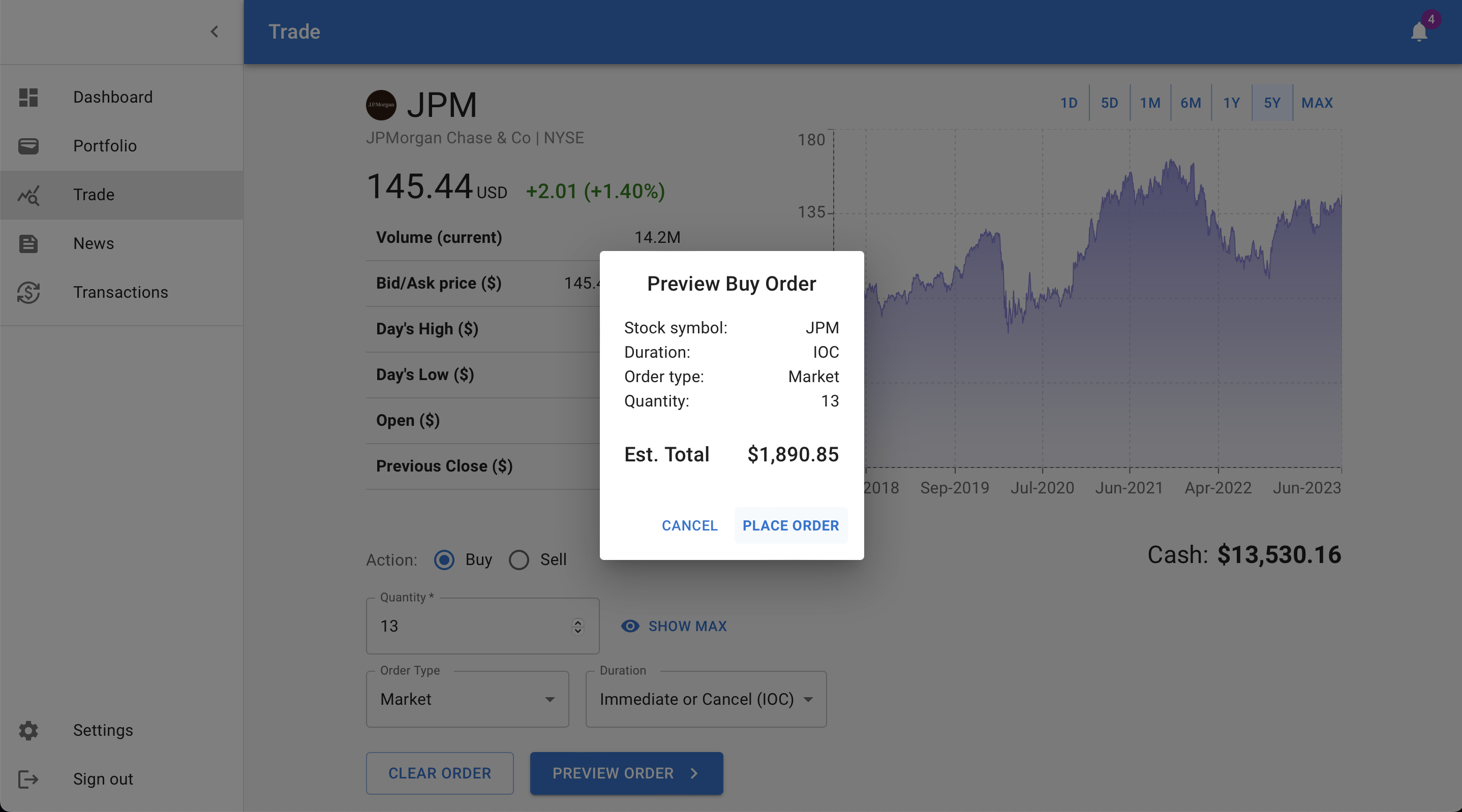This screenshot has width=1462, height=812.
Task: Click the Dashboard grid icon
Action: [x=28, y=97]
